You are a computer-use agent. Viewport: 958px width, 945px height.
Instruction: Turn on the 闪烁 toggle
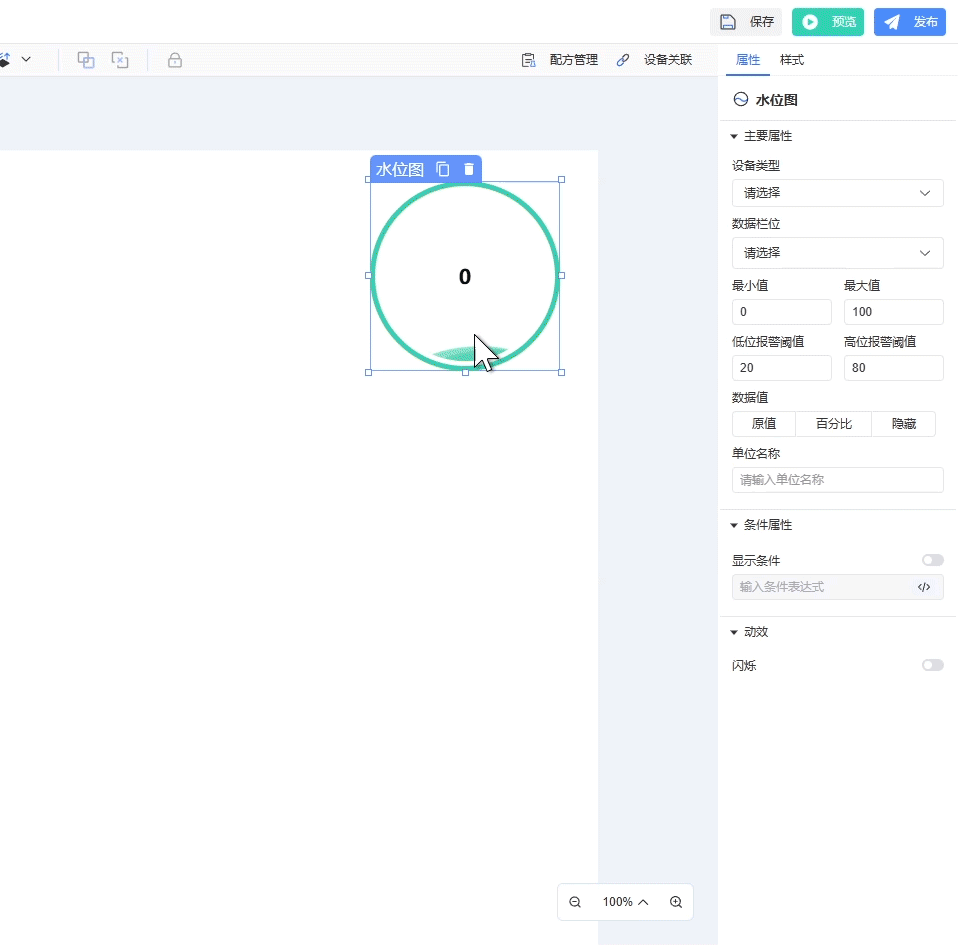tap(932, 665)
